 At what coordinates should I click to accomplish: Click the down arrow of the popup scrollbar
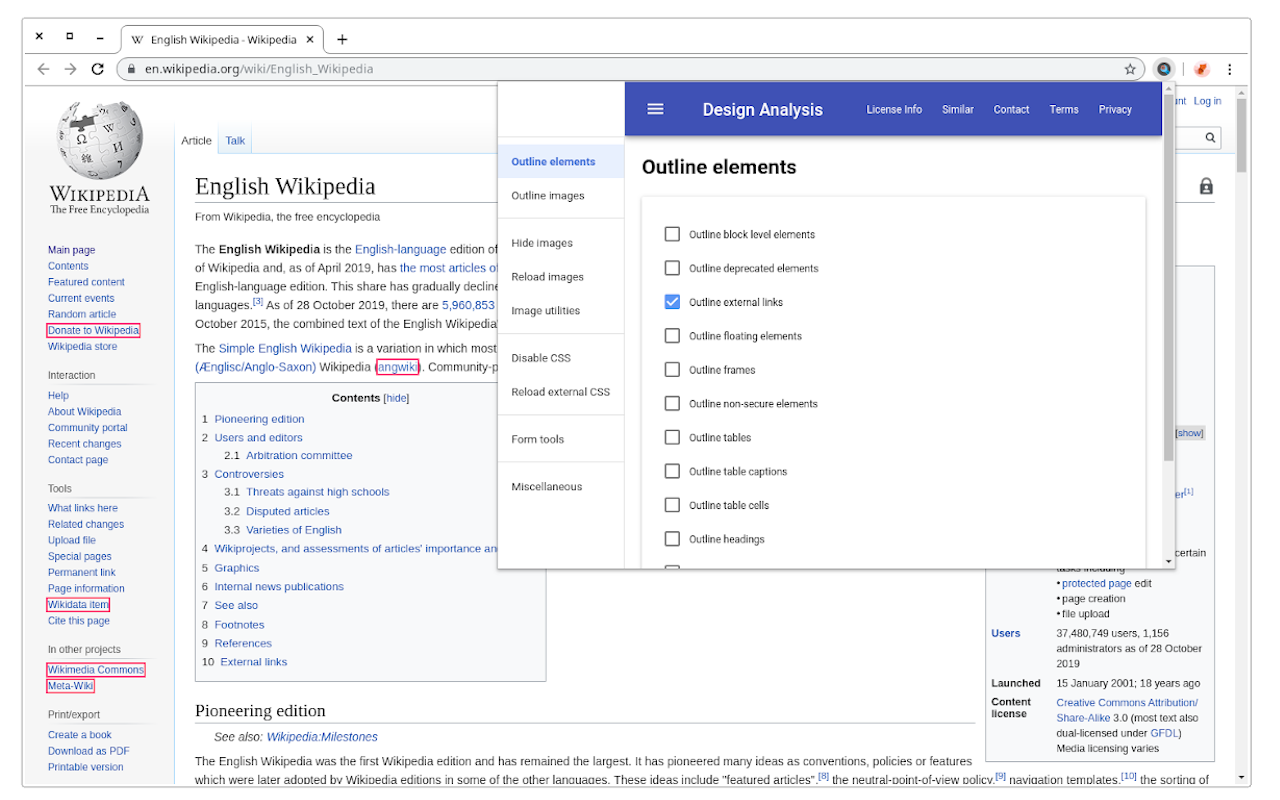1169,561
